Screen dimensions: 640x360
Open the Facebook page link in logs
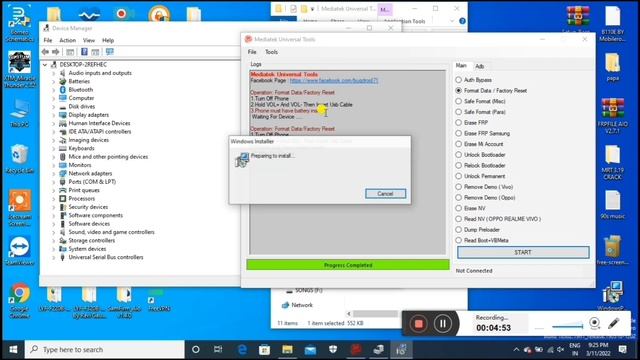coord(333,80)
